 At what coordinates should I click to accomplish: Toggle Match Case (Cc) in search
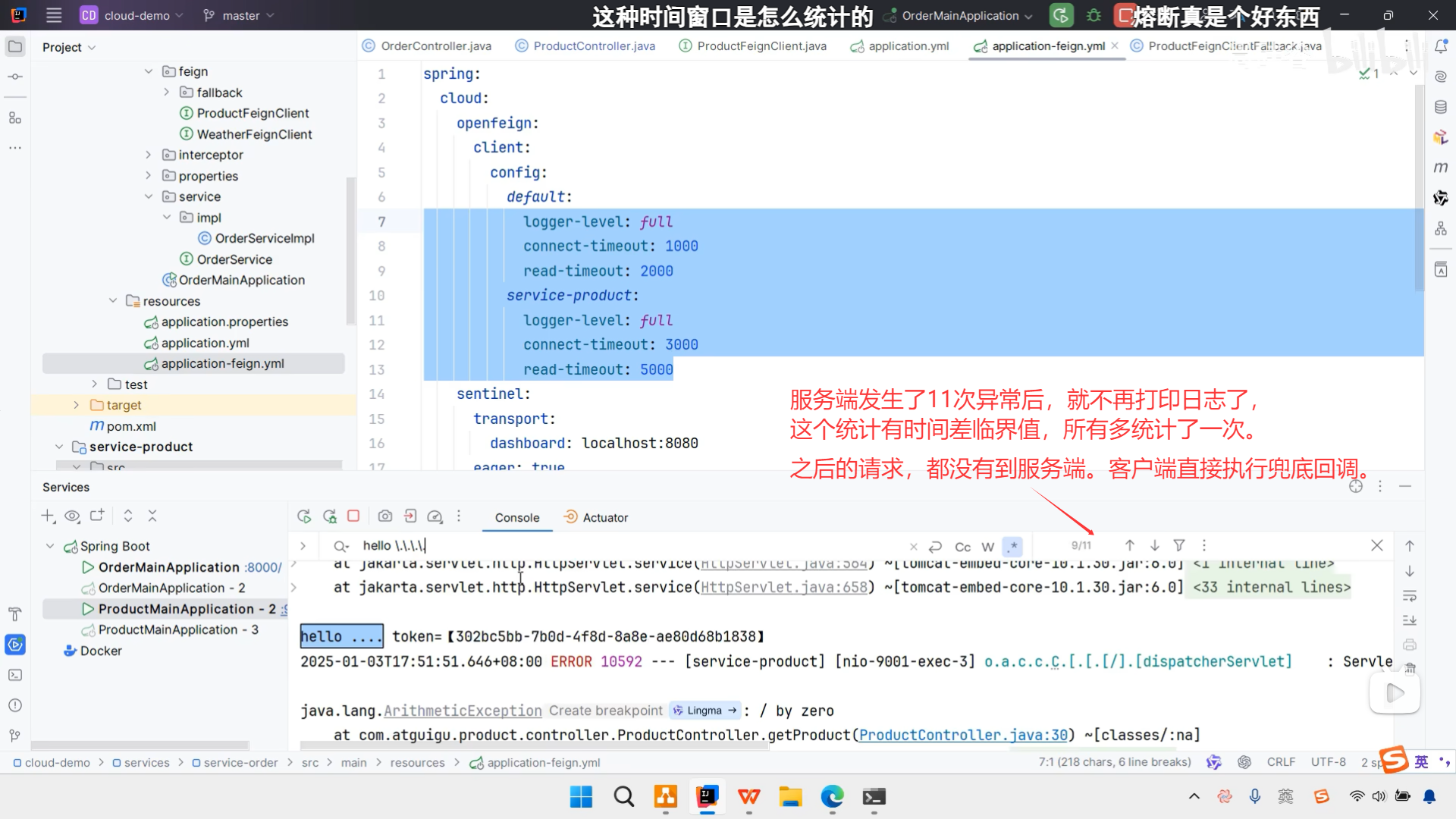[962, 547]
